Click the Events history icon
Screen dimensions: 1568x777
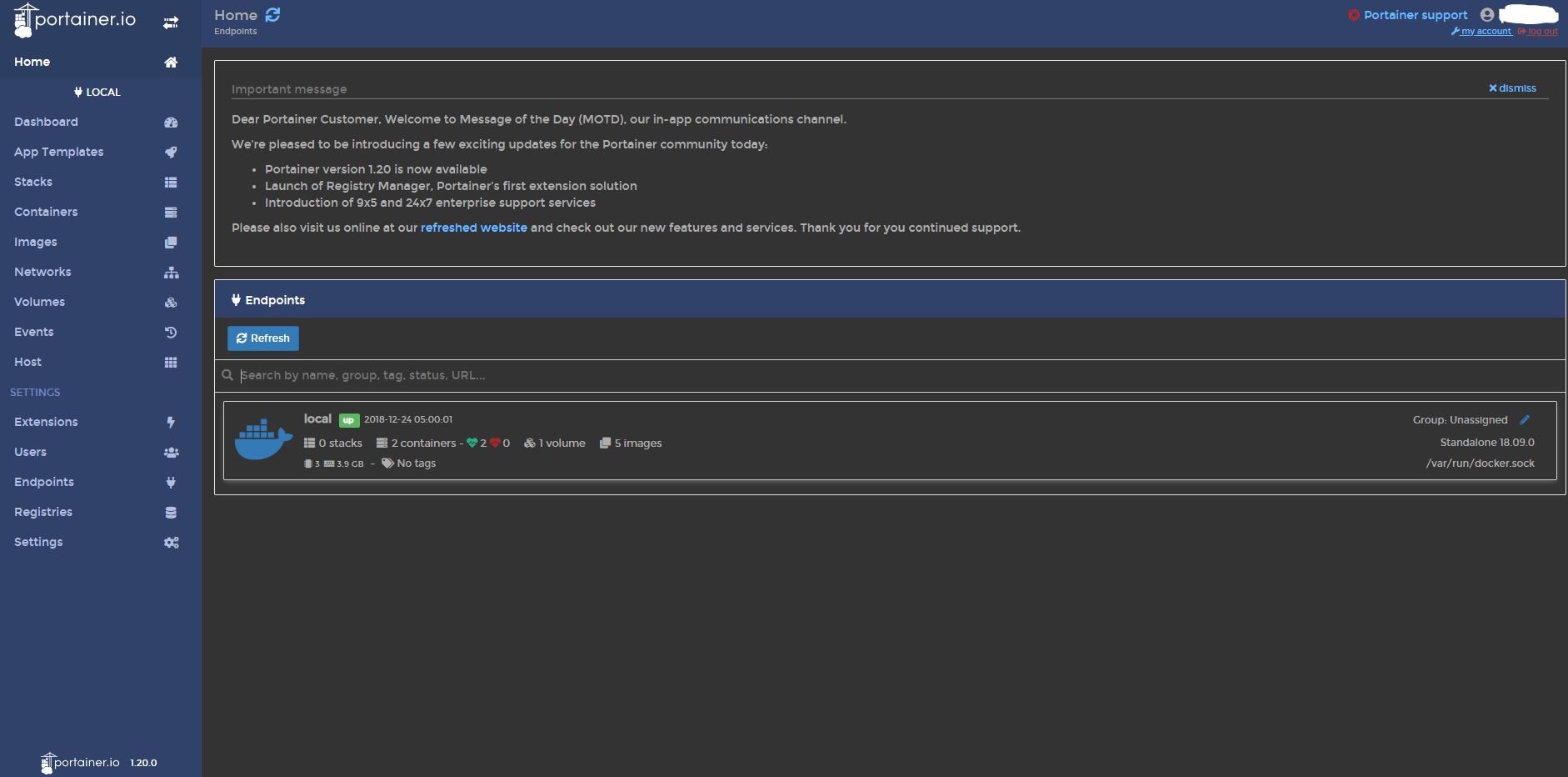[171, 333]
